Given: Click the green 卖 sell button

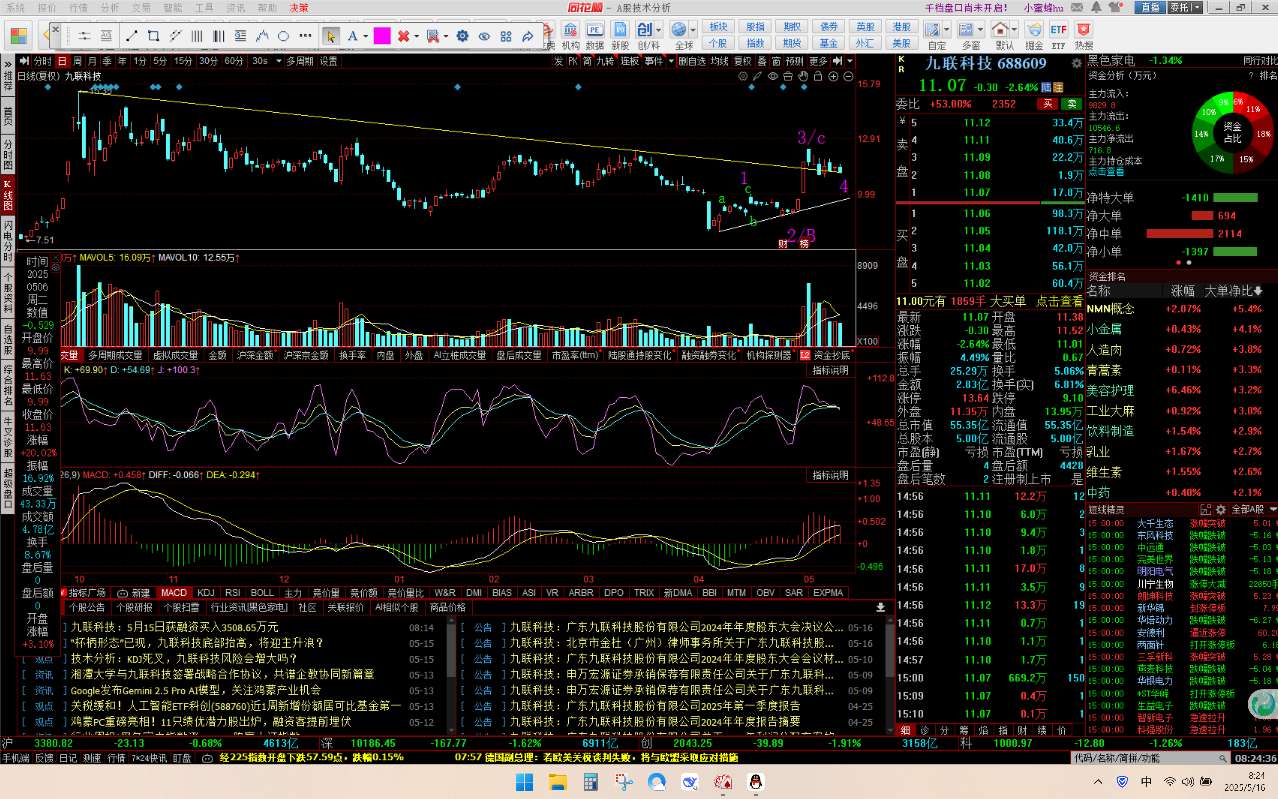Looking at the screenshot, I should pyautogui.click(x=1071, y=103).
